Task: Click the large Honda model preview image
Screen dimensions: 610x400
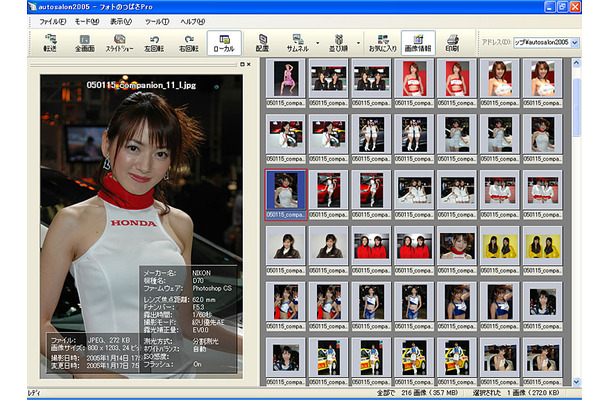Action: [141, 227]
